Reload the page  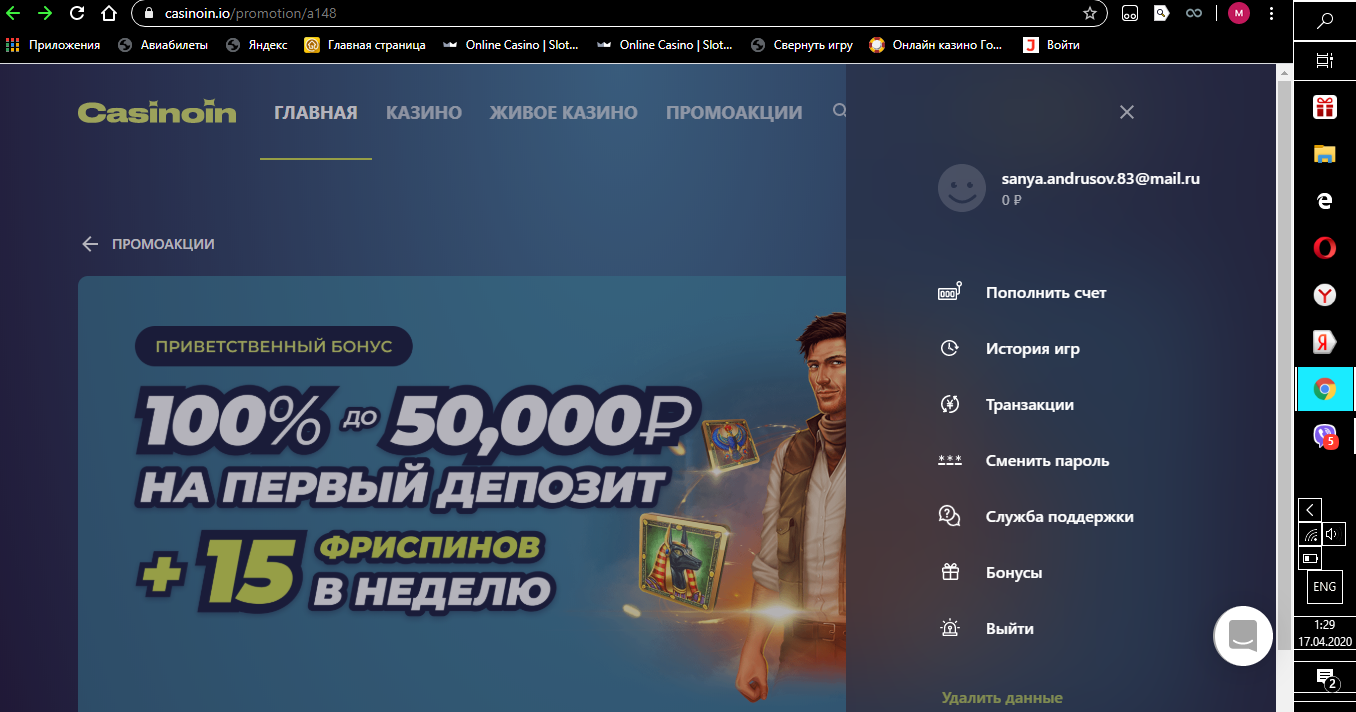(76, 14)
